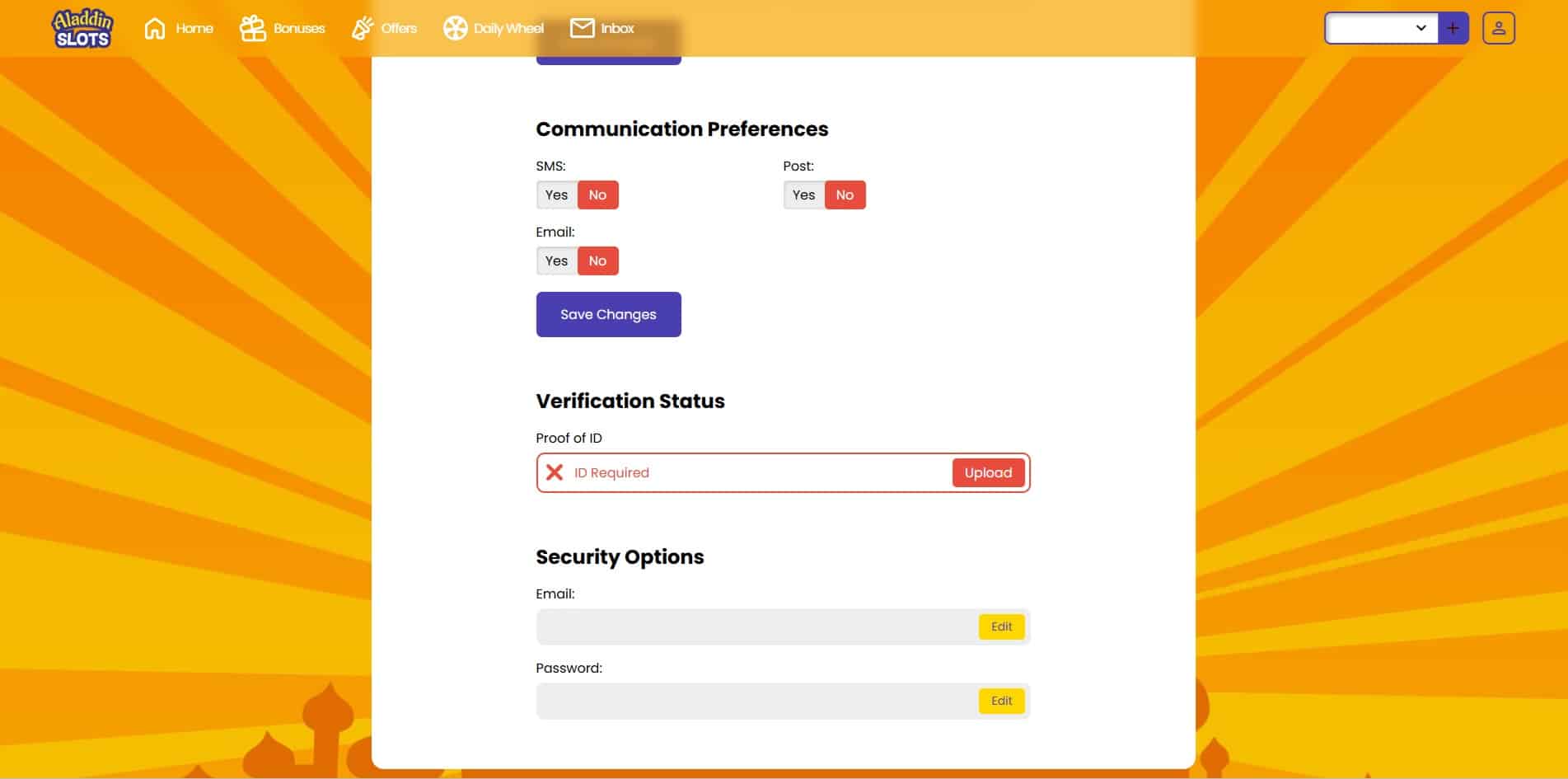Screen dimensions: 1568x779
Task: Open the Daily Wheel icon
Action: coord(455,29)
